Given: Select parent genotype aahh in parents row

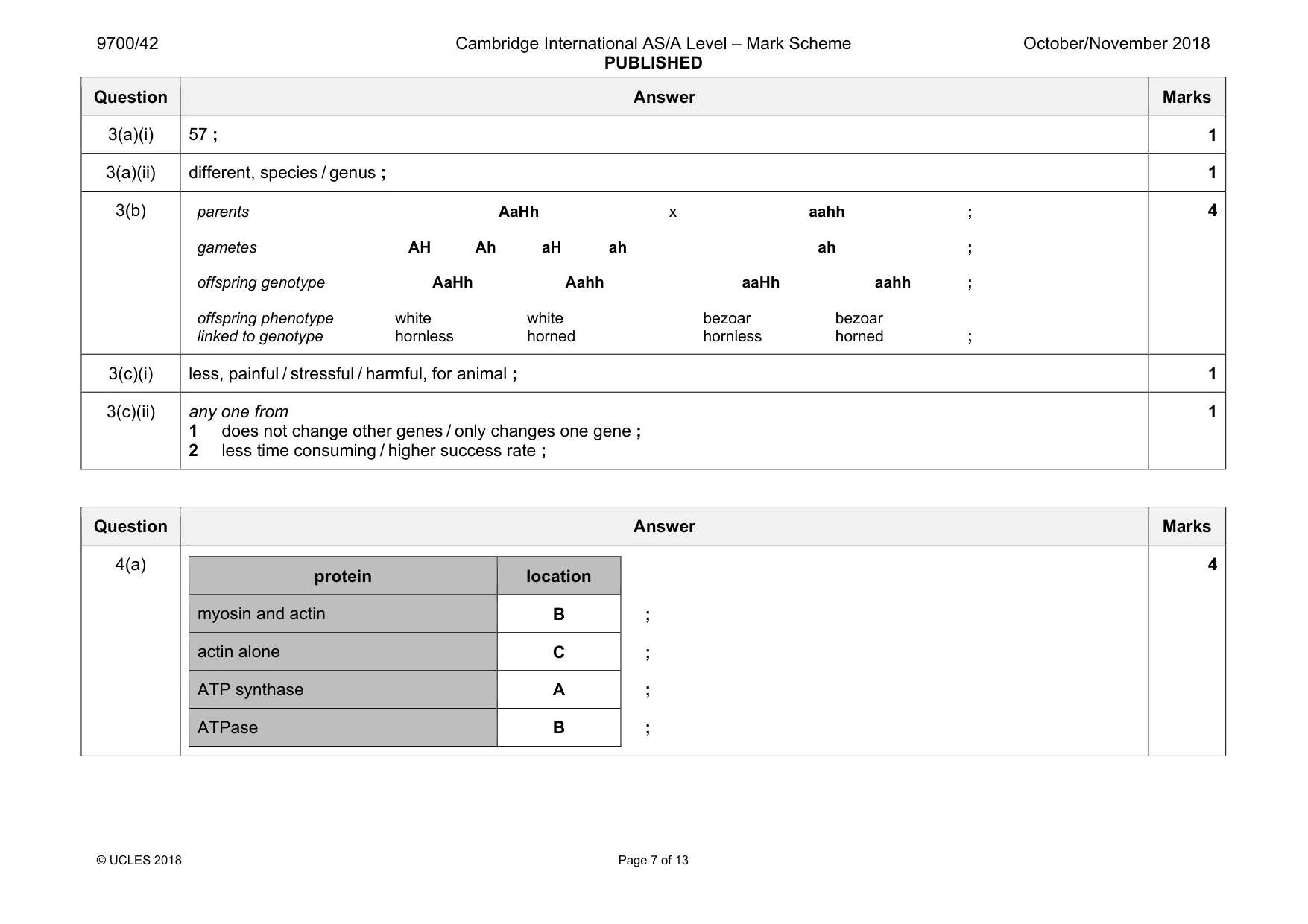Looking at the screenshot, I should [x=827, y=212].
